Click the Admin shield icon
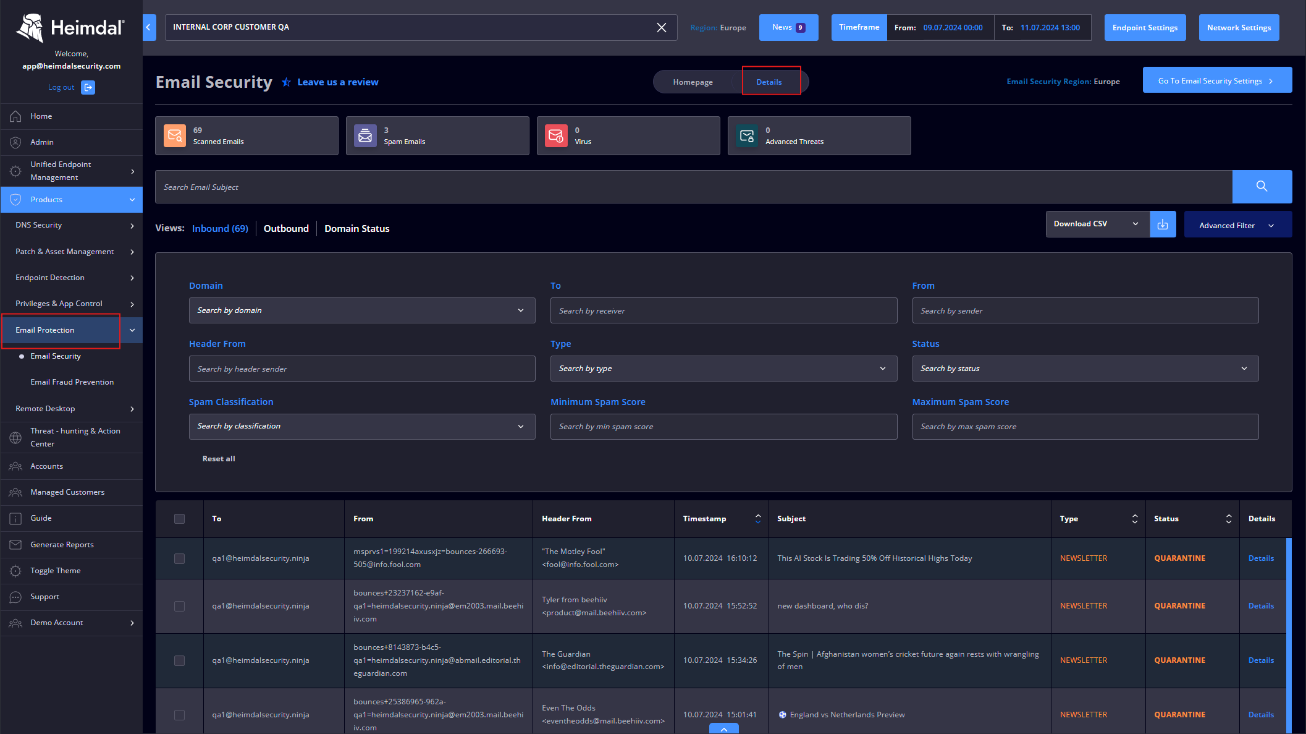The width and height of the screenshot is (1306, 734). click(15, 142)
